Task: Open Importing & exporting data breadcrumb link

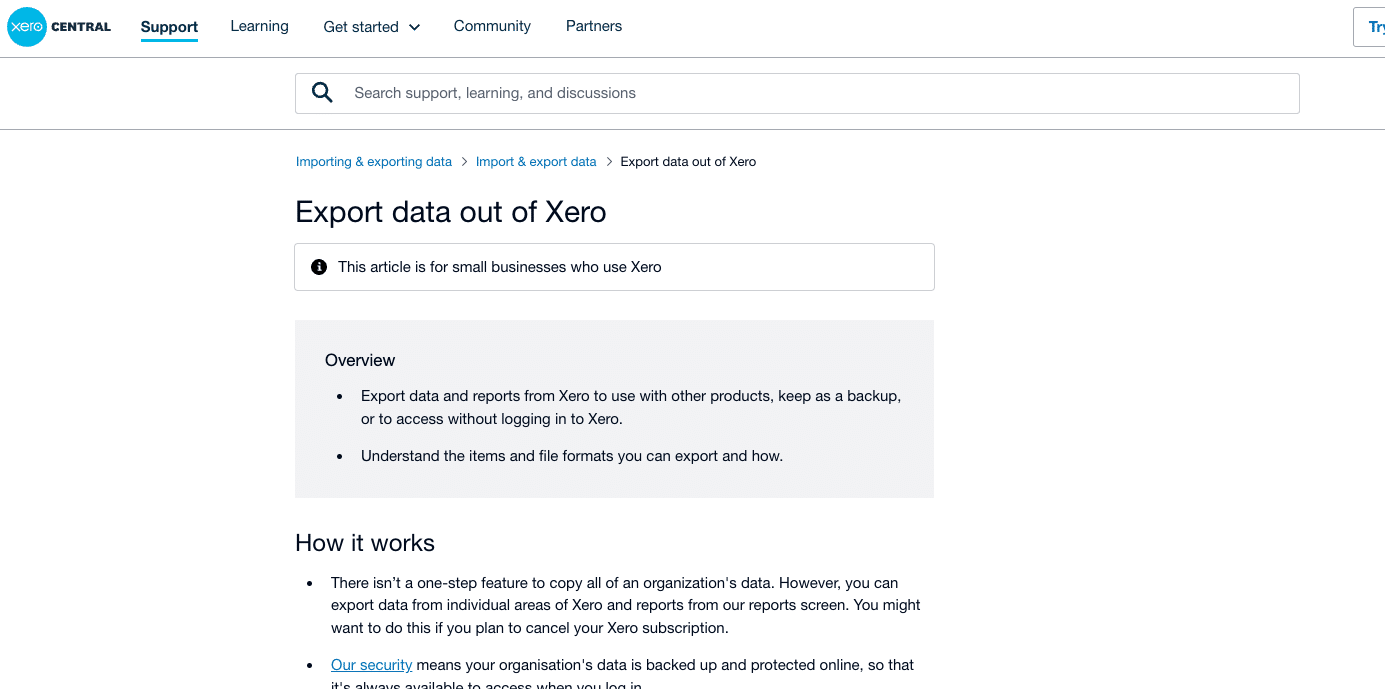Action: pyautogui.click(x=374, y=162)
